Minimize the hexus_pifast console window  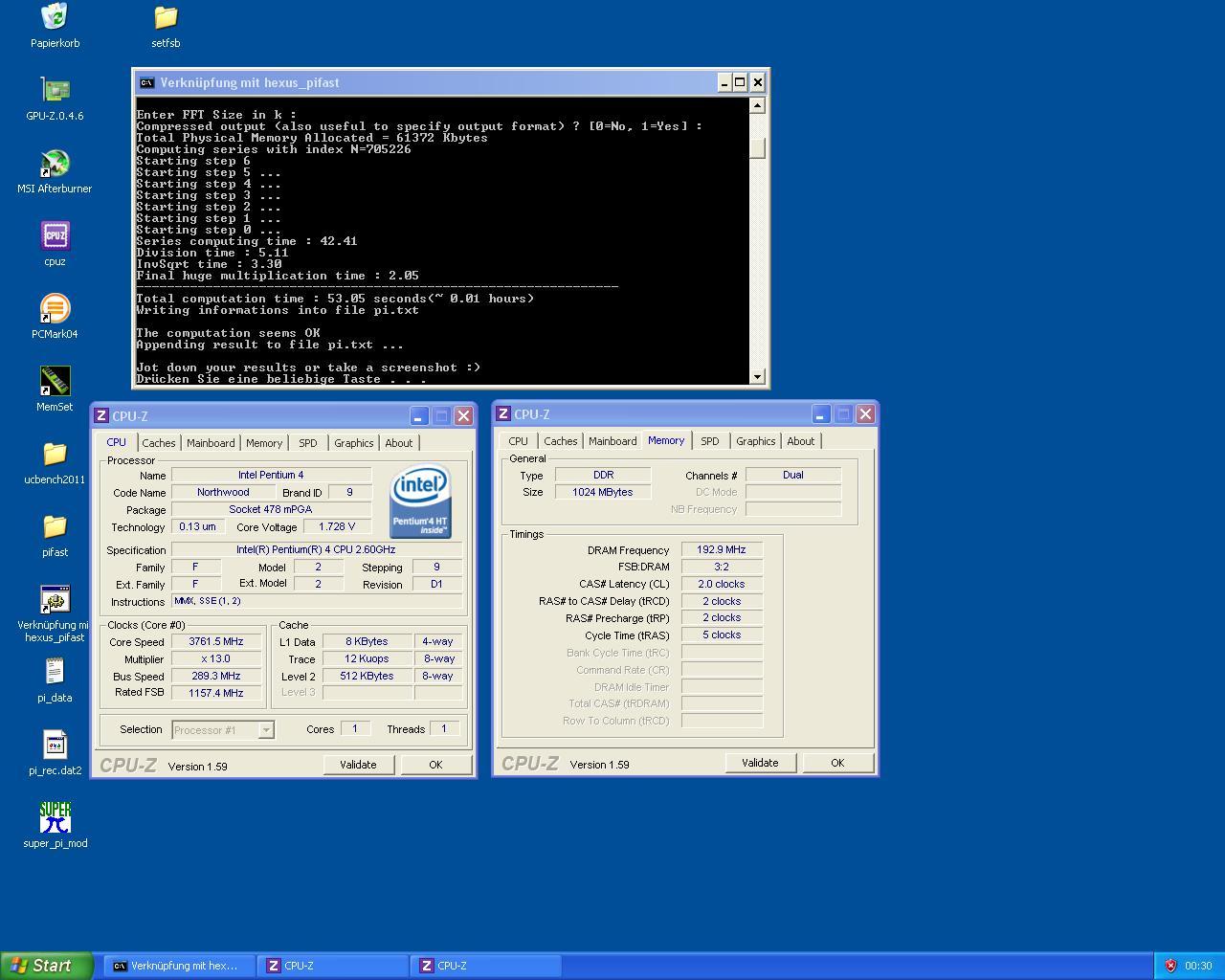724,82
